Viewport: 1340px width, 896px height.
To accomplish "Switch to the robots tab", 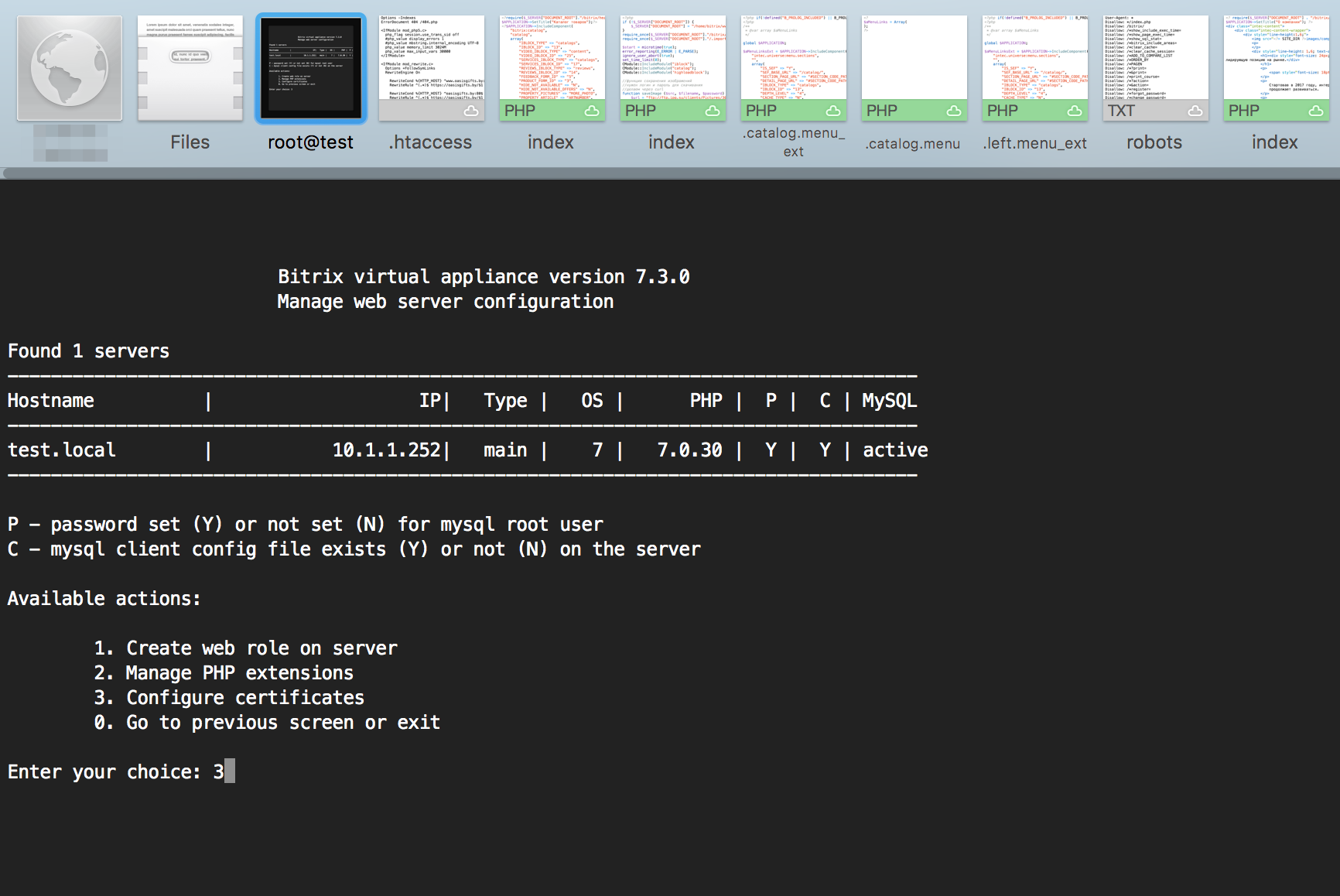I will [x=1154, y=142].
